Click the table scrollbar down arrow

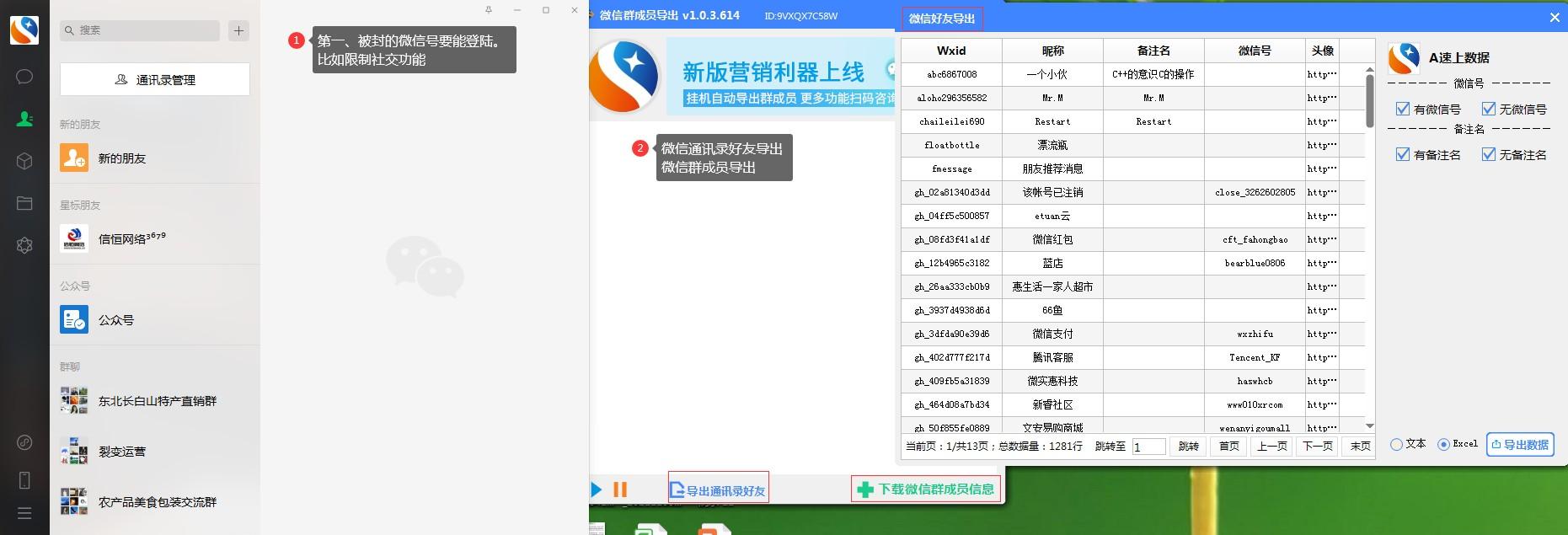[x=1370, y=426]
